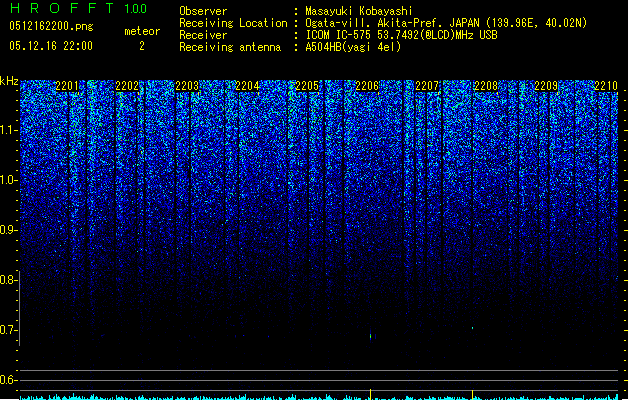Click the 1.1 kHz axis tick label

[8, 130]
